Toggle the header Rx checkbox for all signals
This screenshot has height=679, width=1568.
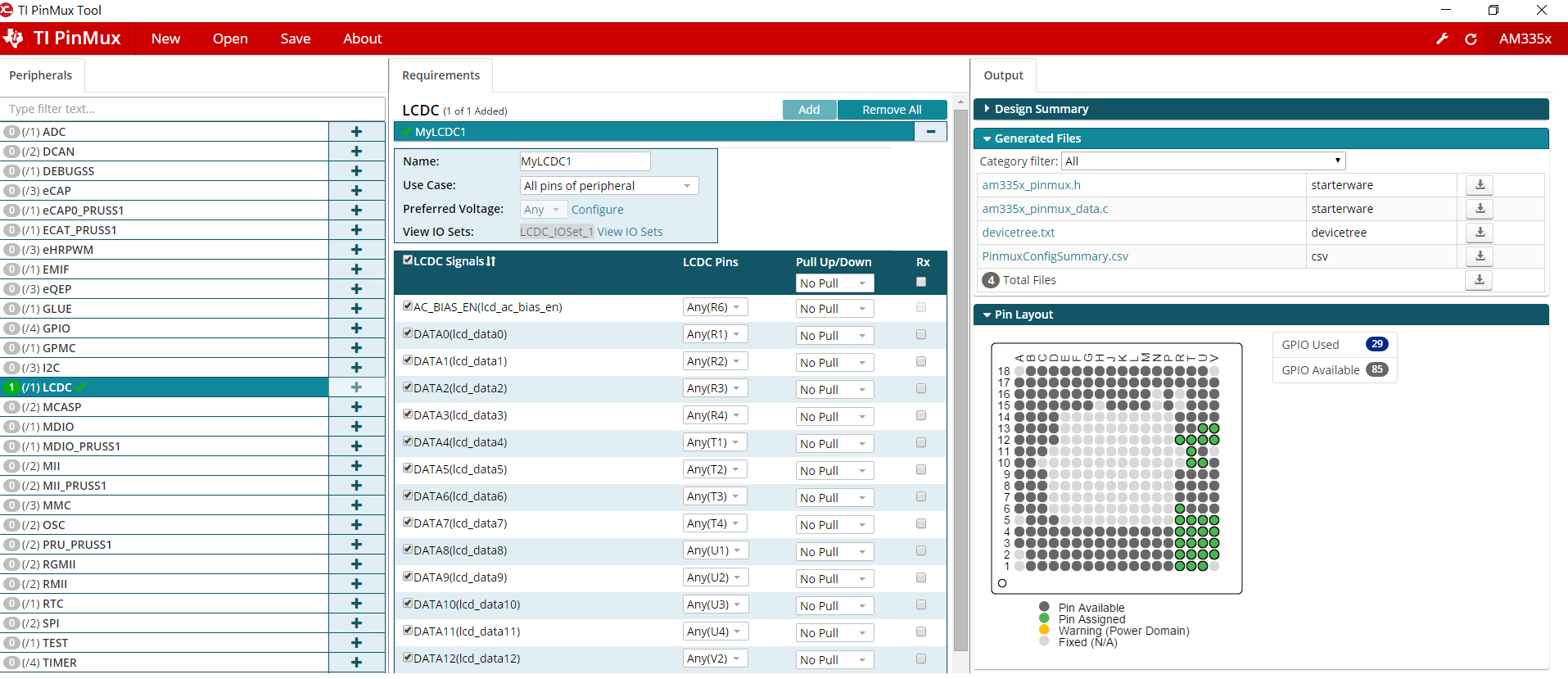pyautogui.click(x=921, y=282)
